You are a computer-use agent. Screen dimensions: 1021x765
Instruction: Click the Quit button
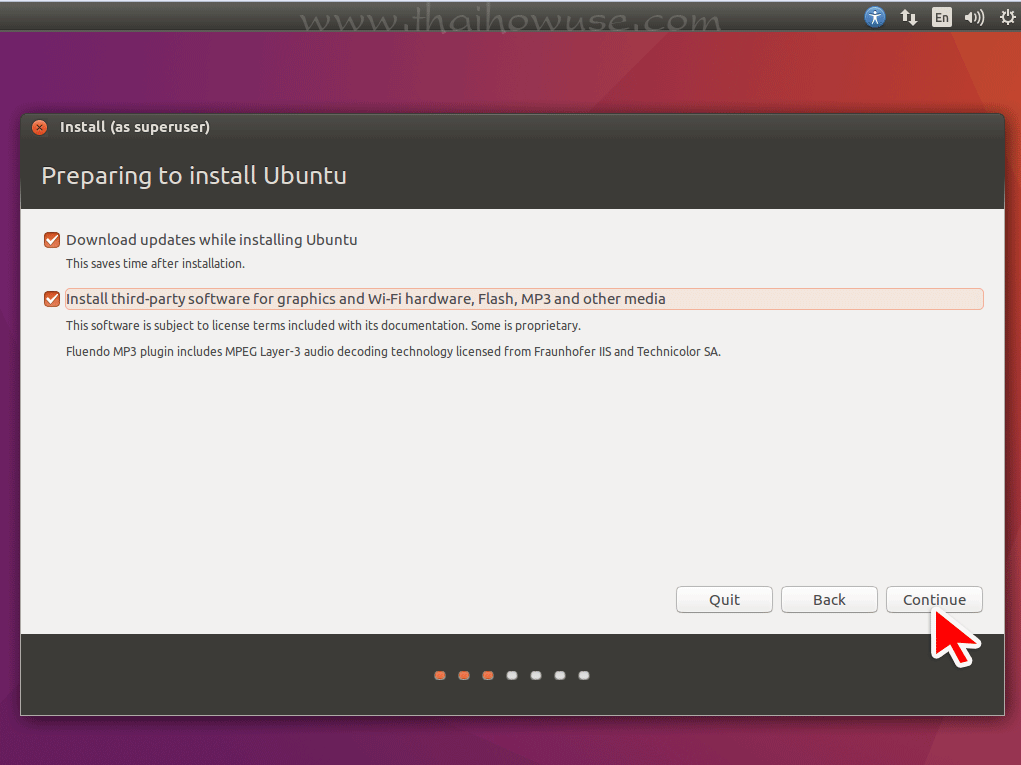(x=724, y=600)
